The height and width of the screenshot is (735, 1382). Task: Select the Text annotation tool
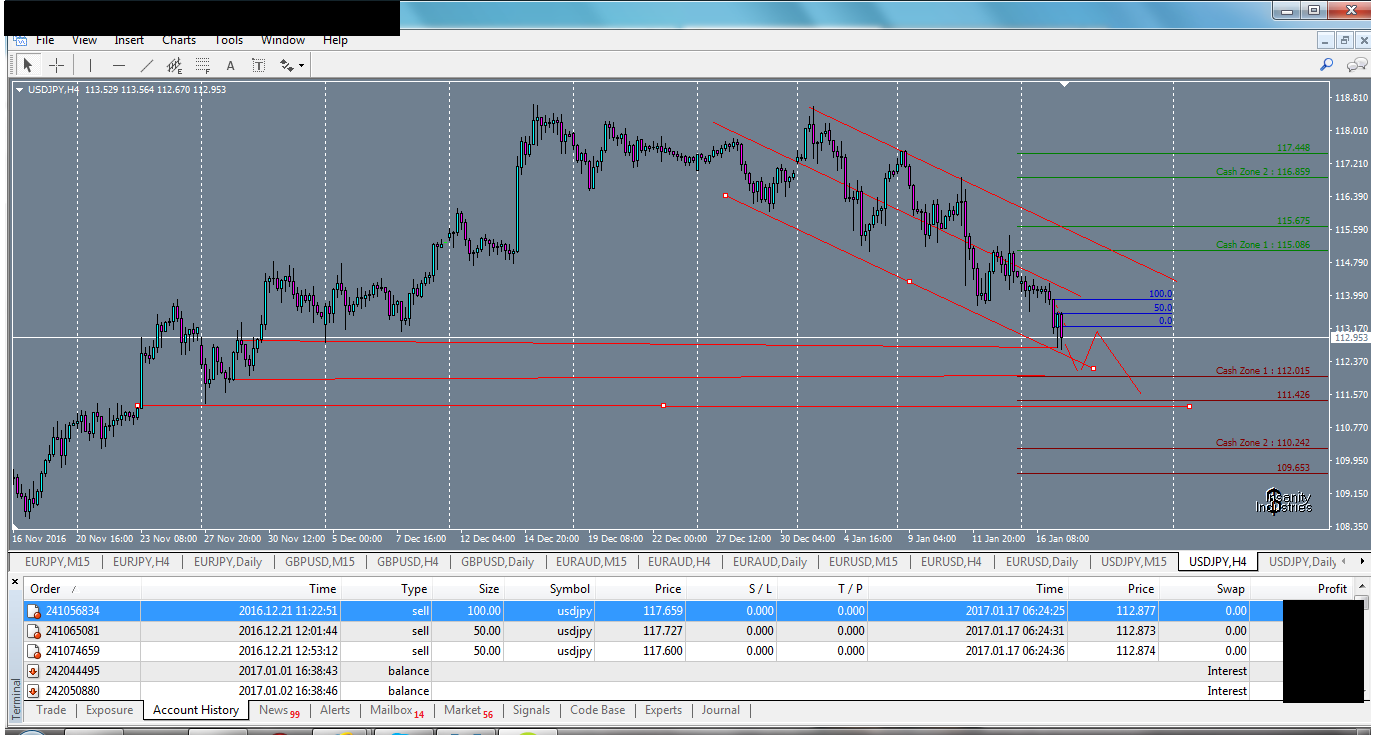(230, 65)
